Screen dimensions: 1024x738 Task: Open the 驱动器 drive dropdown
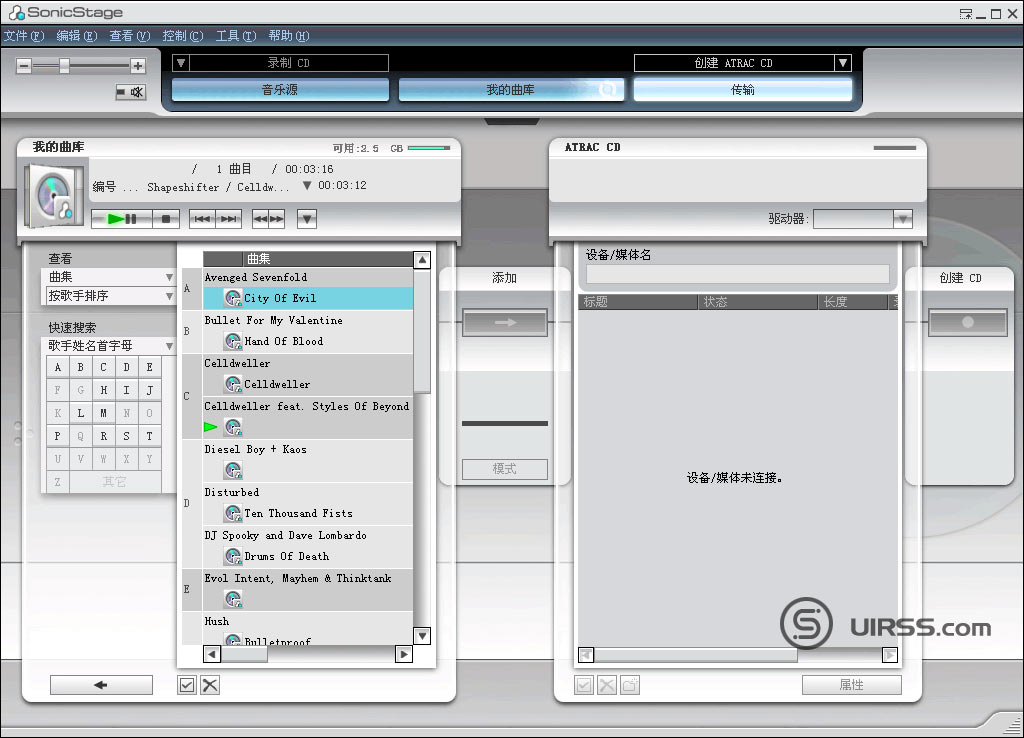click(x=862, y=219)
